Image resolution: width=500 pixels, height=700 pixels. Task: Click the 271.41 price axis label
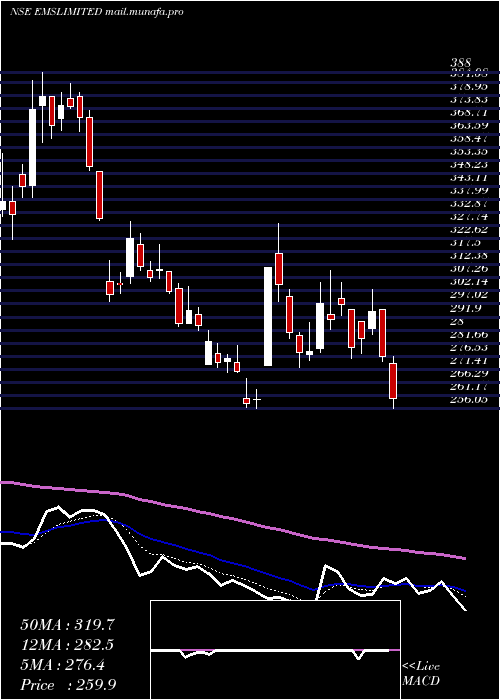point(468,360)
